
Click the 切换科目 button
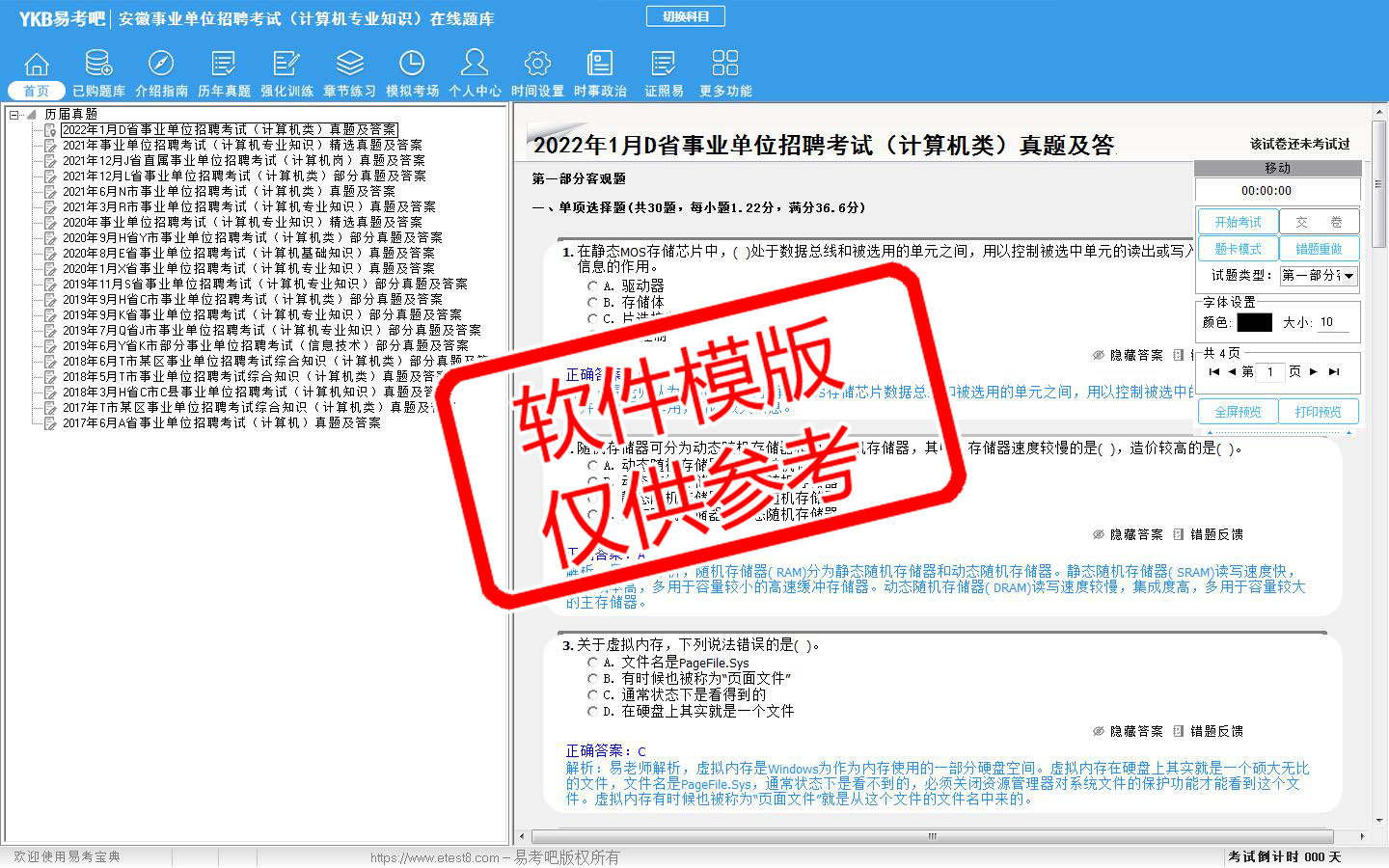[x=685, y=16]
